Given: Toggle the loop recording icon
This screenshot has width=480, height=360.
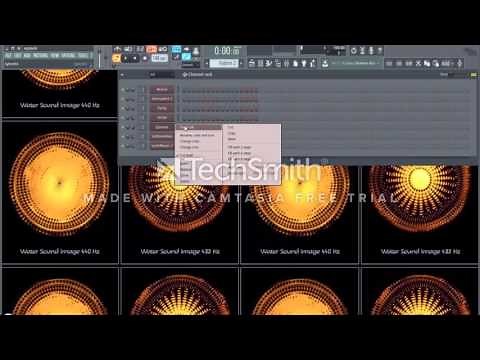Looking at the screenshot, I should pyautogui.click(x=163, y=49).
